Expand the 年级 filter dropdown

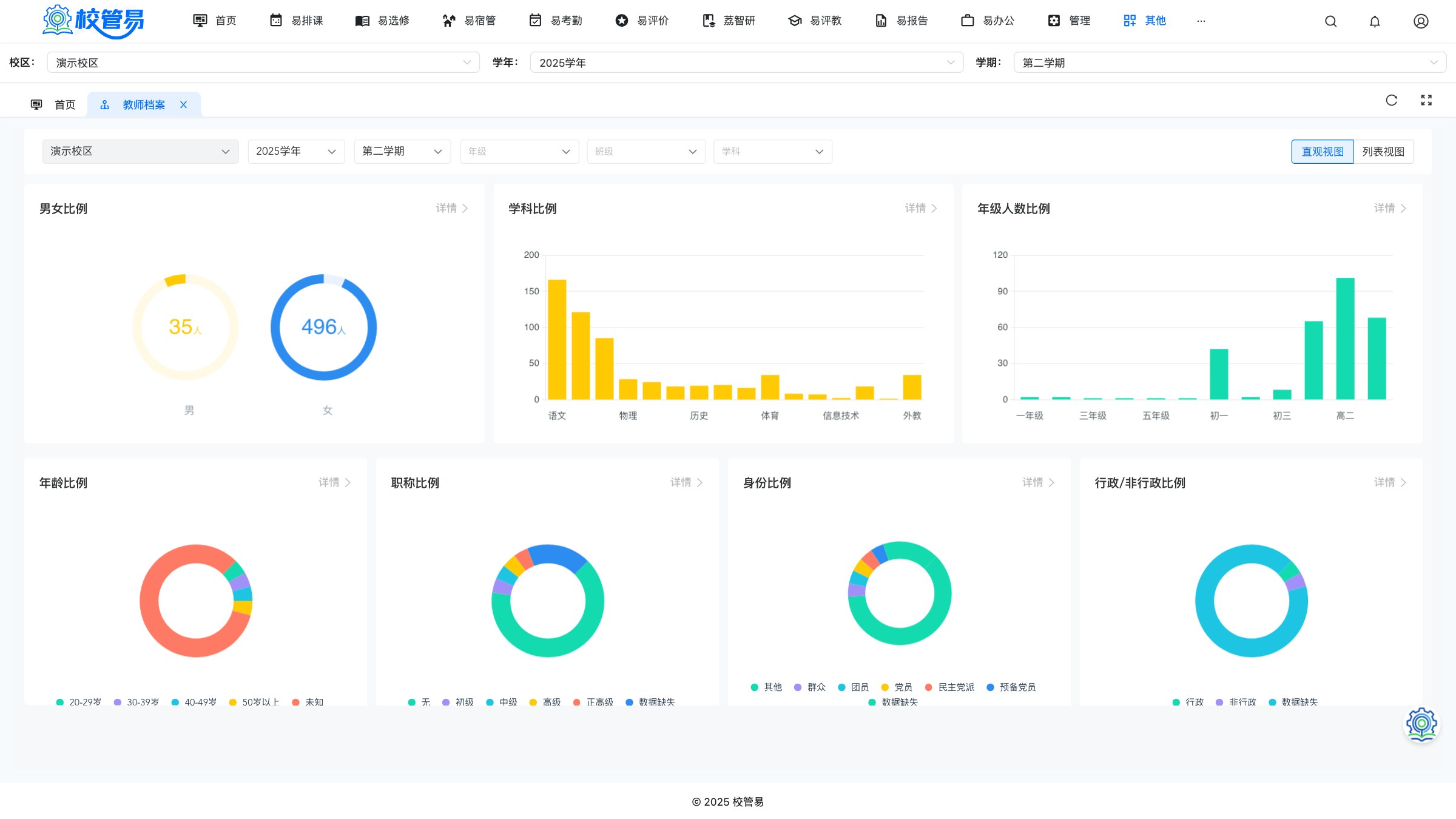pos(519,152)
